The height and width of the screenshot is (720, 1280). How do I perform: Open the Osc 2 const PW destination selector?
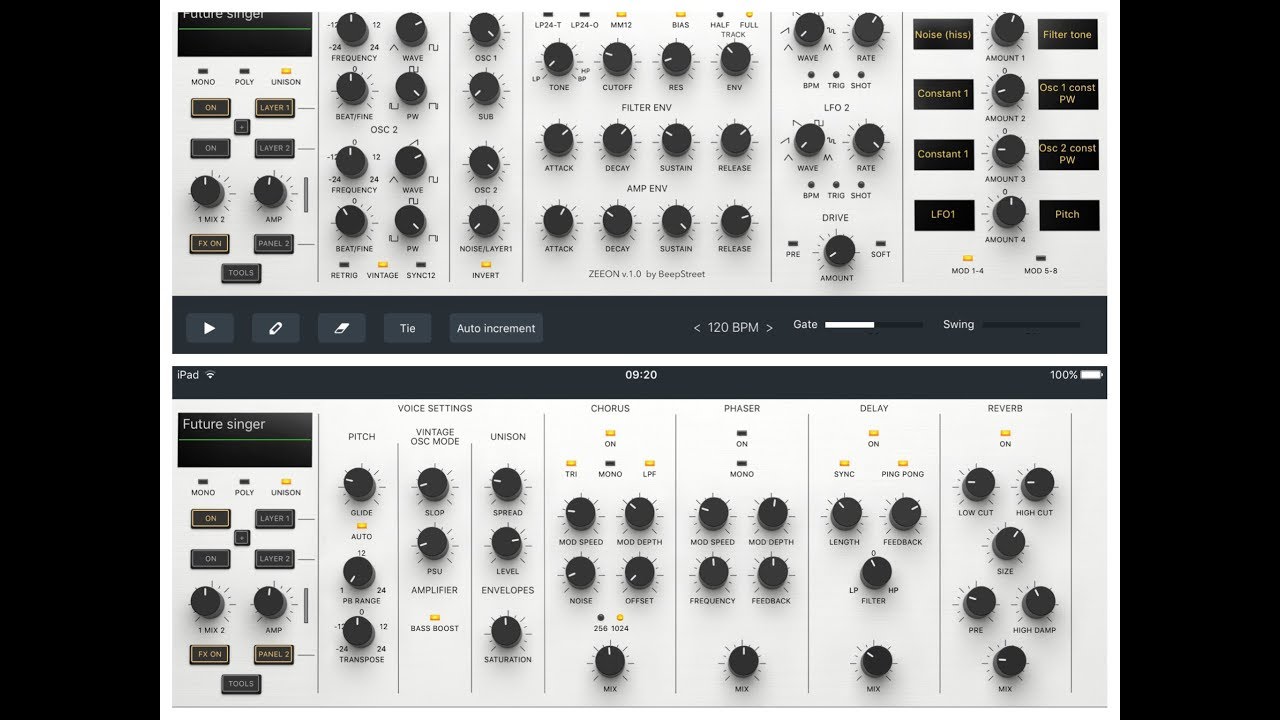click(x=1068, y=154)
